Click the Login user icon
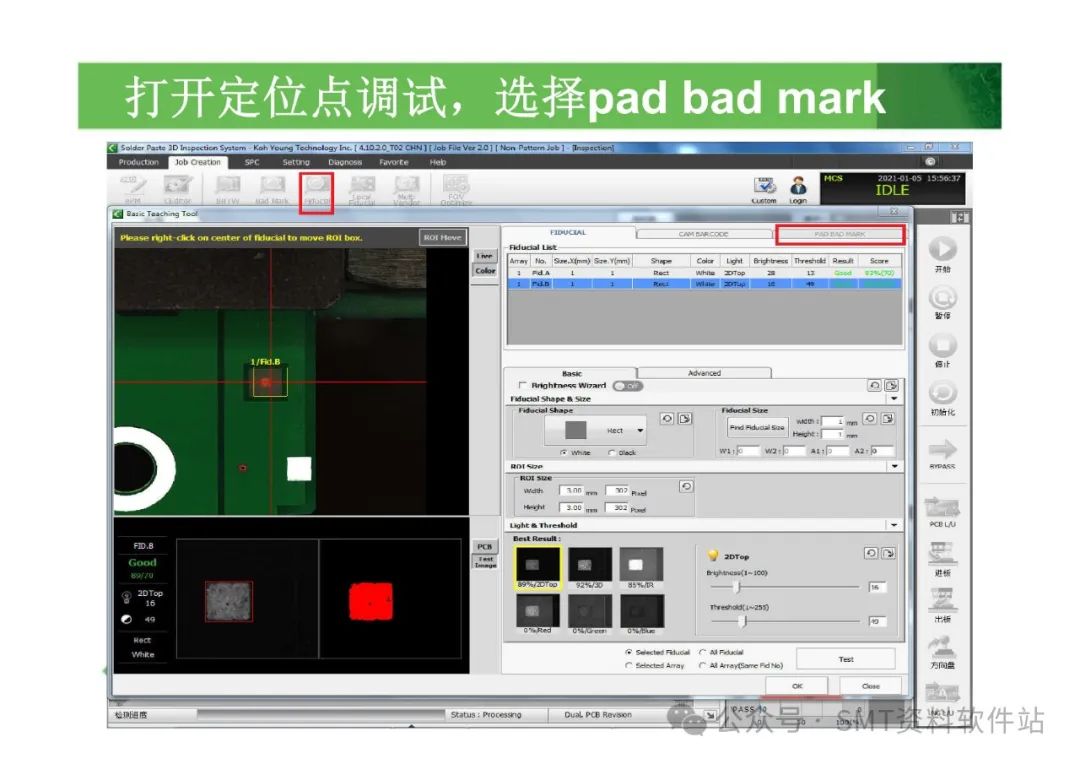 798,190
